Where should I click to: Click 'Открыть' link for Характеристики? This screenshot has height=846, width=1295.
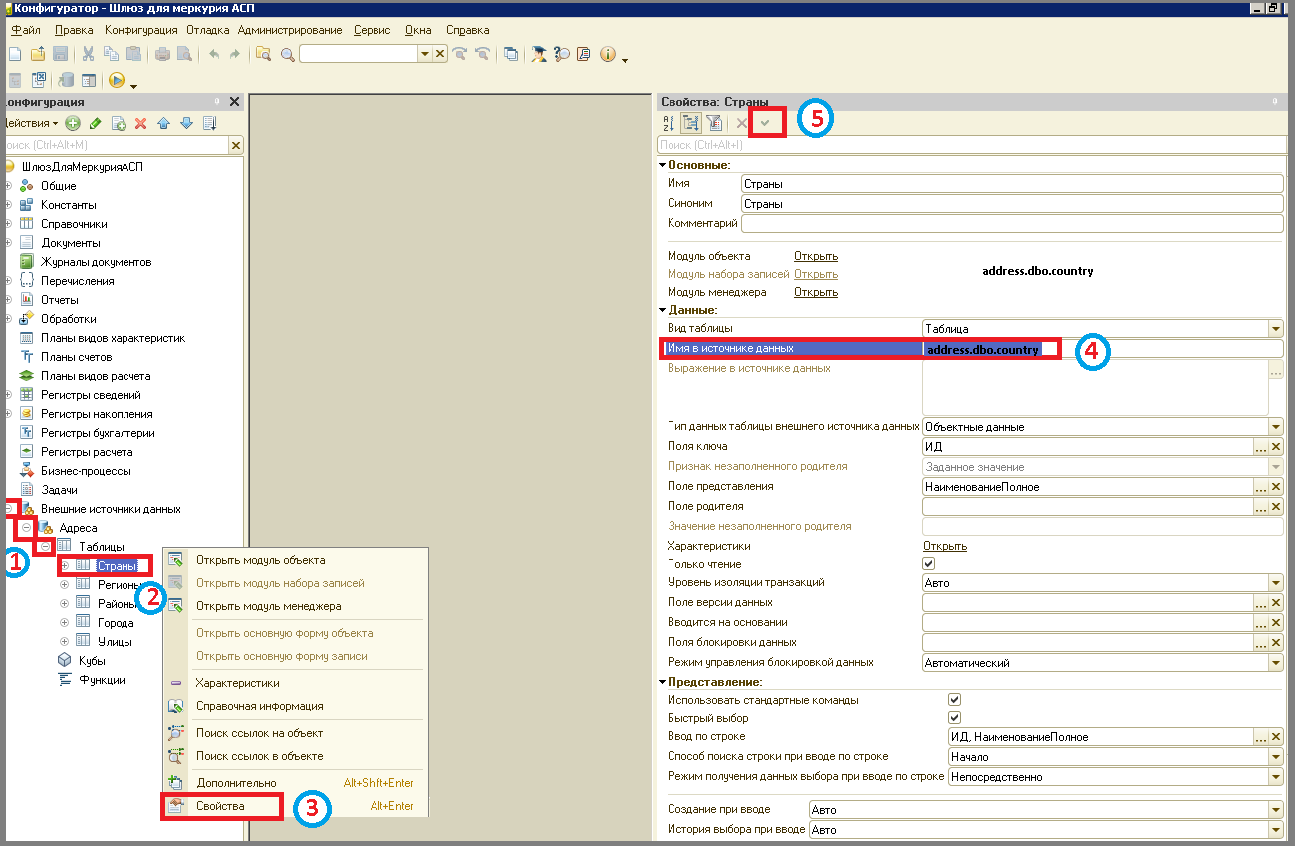[945, 546]
